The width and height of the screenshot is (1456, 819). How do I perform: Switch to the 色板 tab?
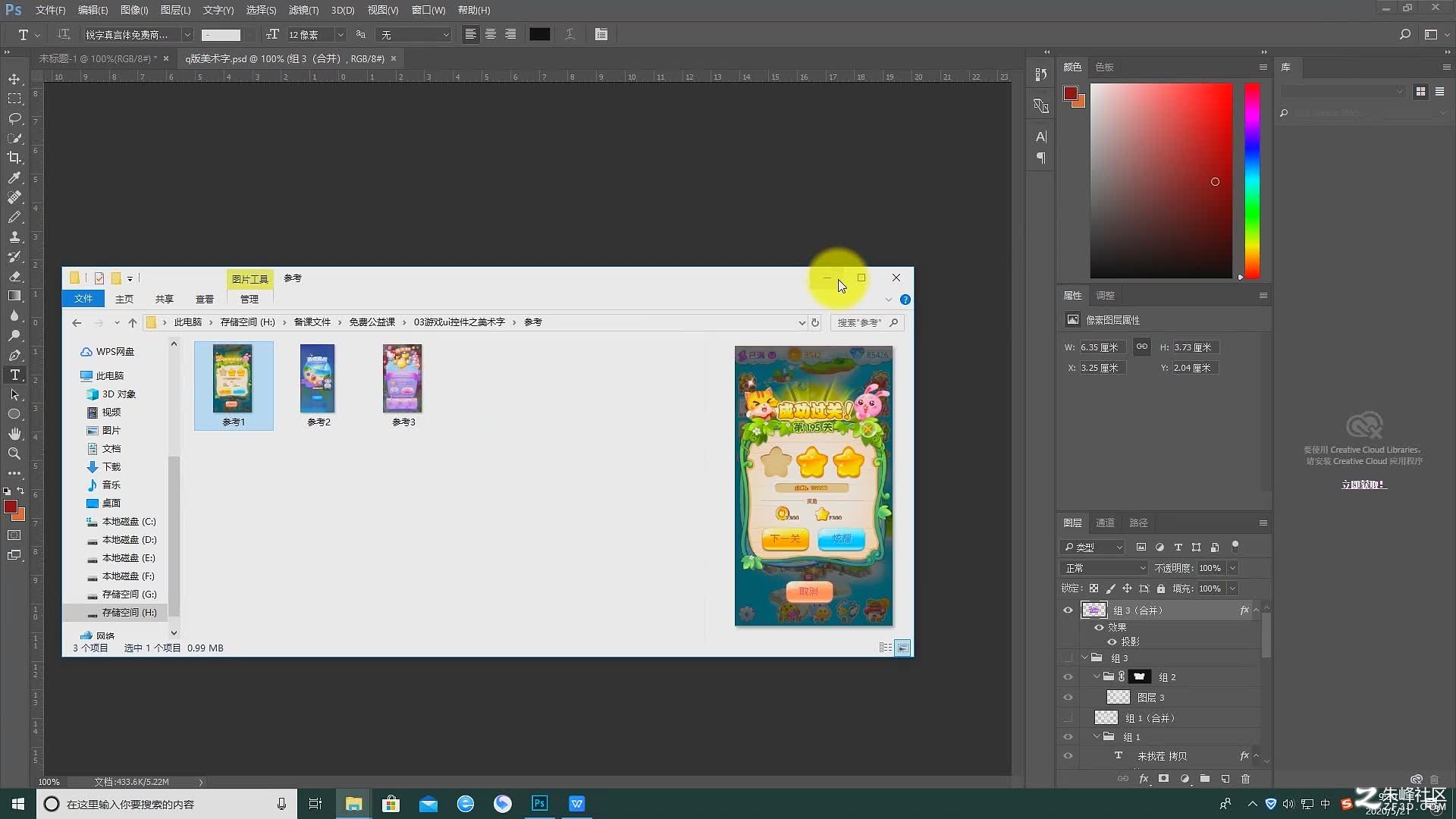pos(1104,67)
